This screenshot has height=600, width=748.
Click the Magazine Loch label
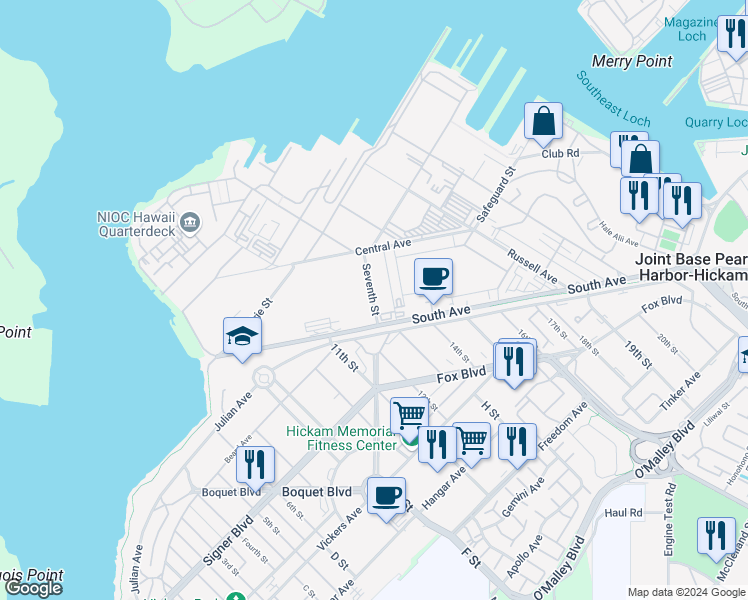point(692,29)
